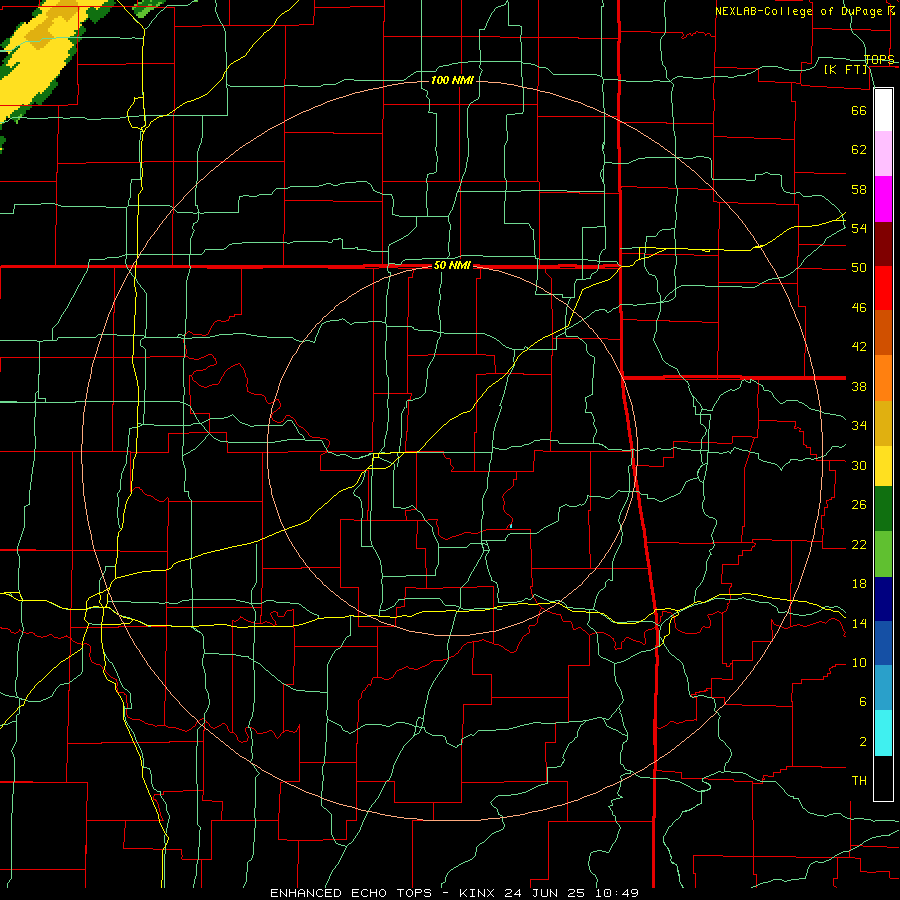Click the light pink legend swatch
This screenshot has width=900, height=900.
point(883,154)
